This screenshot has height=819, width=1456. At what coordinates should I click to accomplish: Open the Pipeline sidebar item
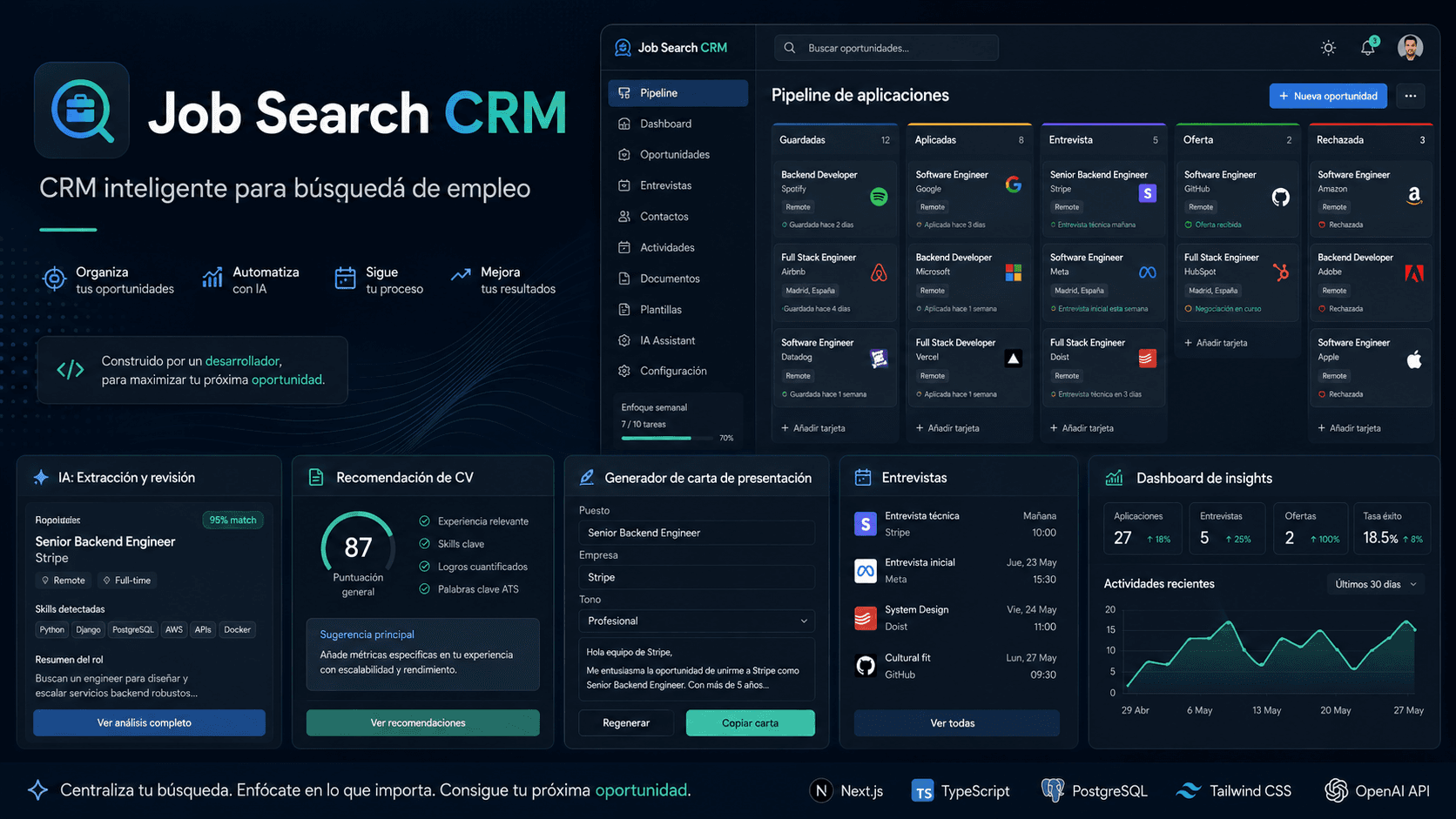pos(677,93)
